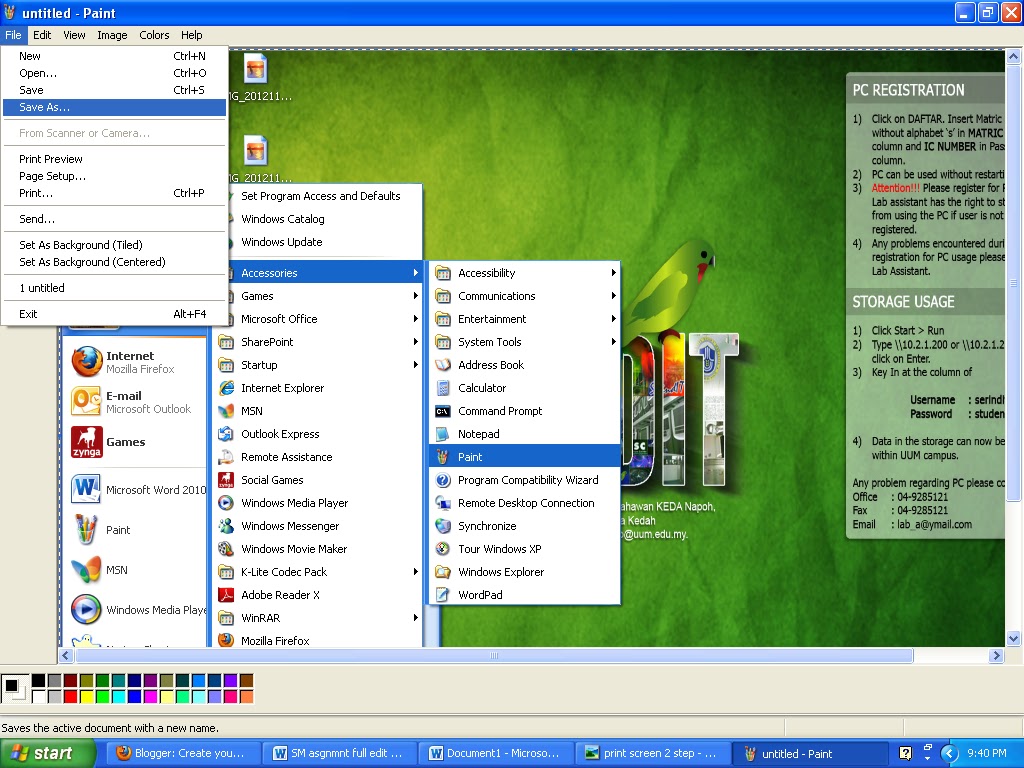Switch to SM asgnmnt full edit Word taskbar button

click(339, 753)
